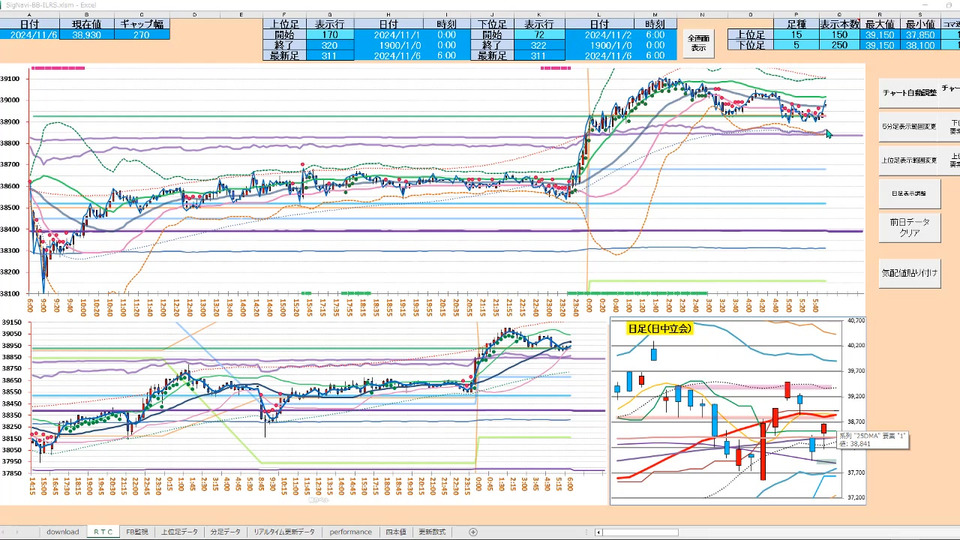Select the performance sheet tab
The height and width of the screenshot is (540, 960).
(351, 532)
